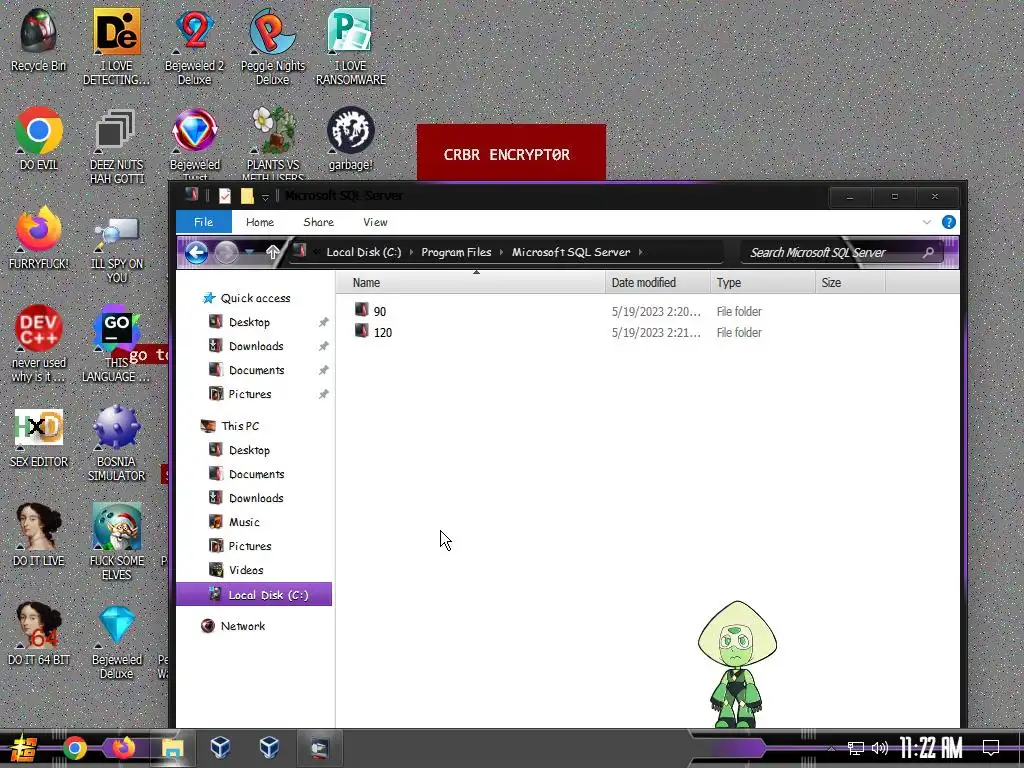Sort by the Size column header
The width and height of the screenshot is (1024, 768).
850,283
